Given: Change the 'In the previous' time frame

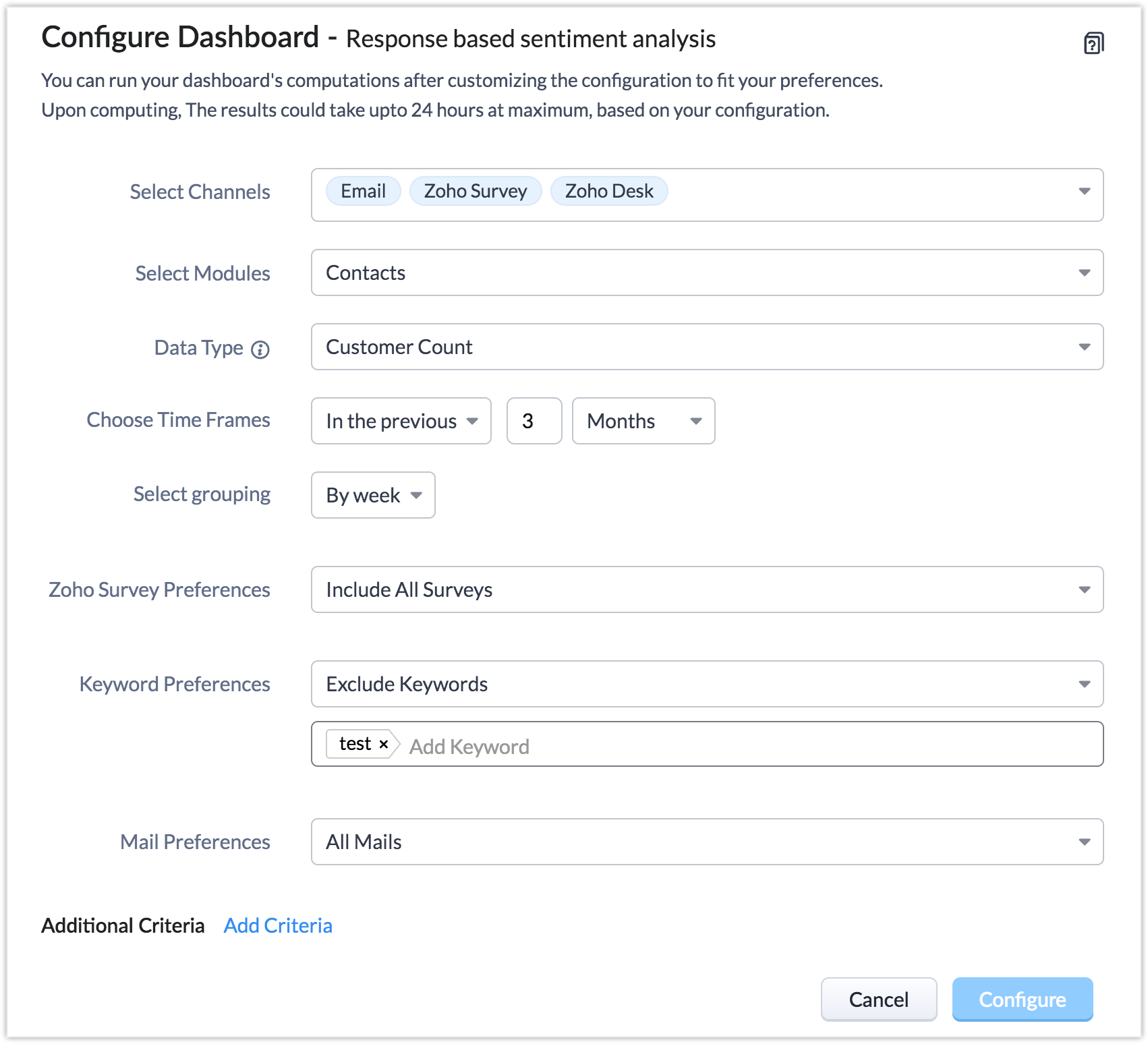Looking at the screenshot, I should tap(401, 422).
